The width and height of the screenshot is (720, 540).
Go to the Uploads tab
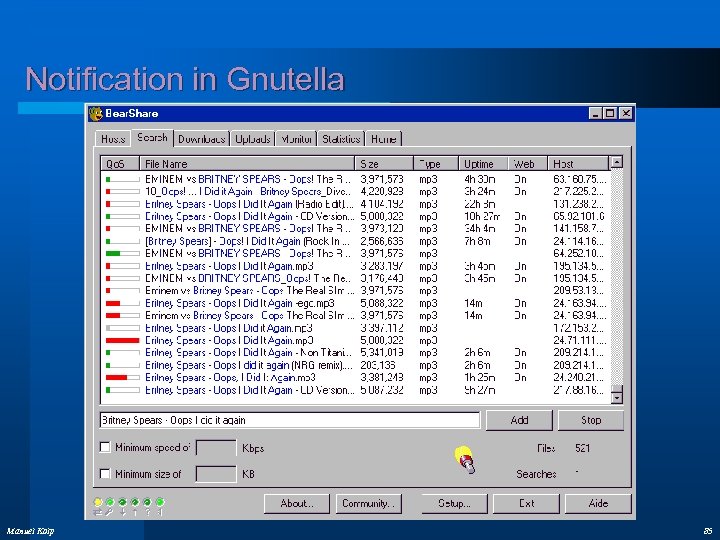click(252, 139)
